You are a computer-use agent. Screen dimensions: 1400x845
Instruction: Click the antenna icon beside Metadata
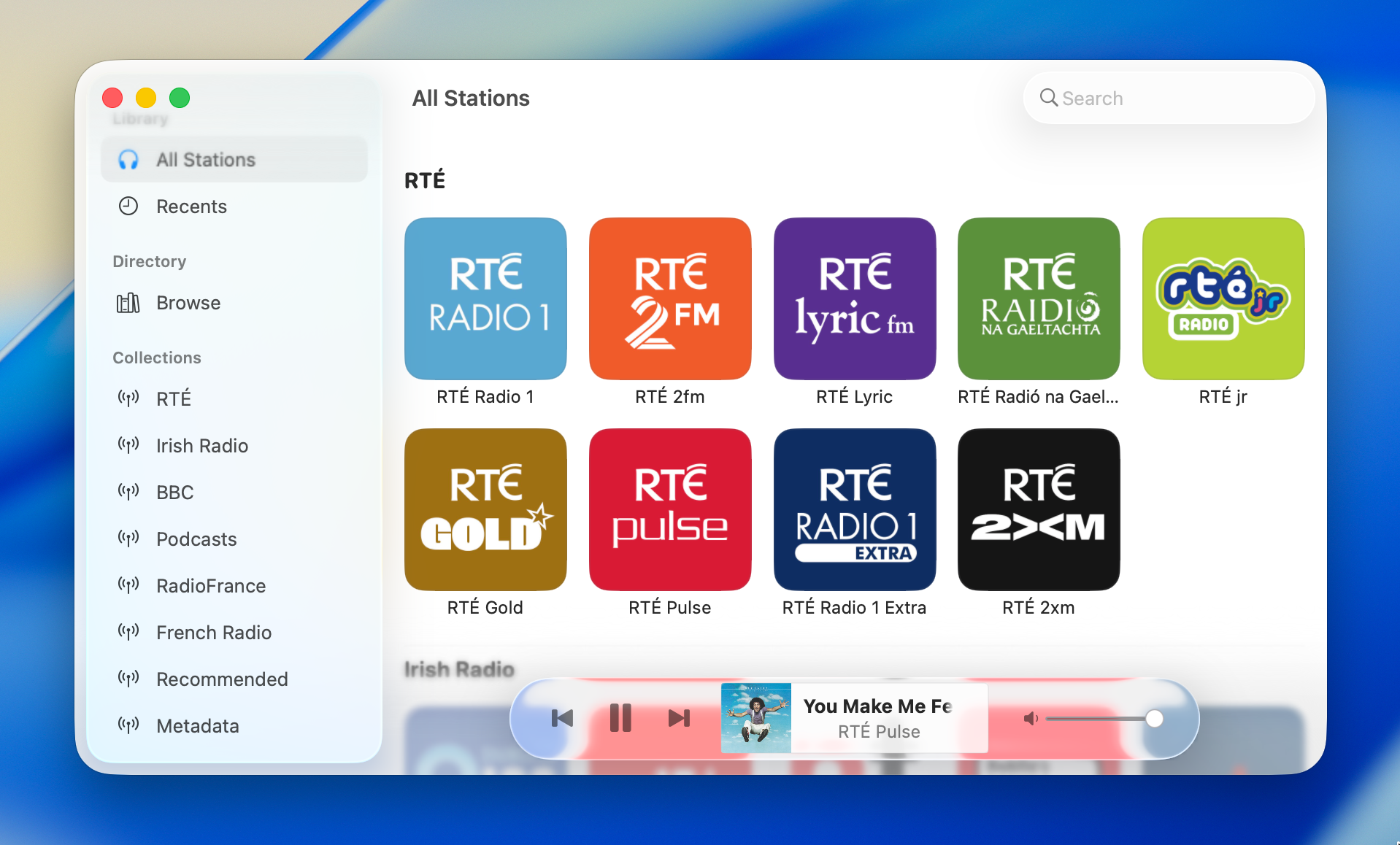[128, 725]
